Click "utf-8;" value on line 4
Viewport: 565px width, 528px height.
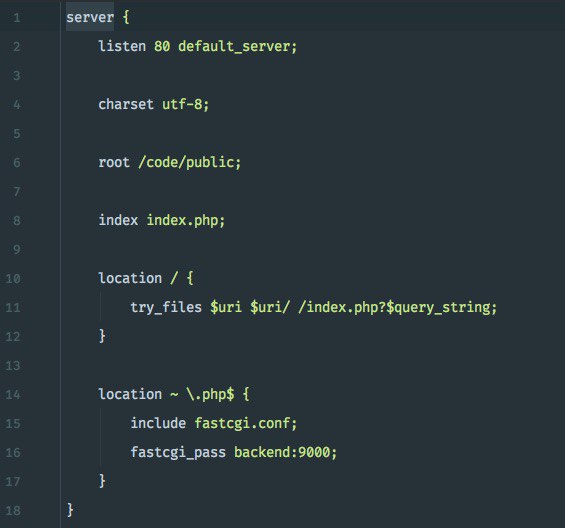[186, 105]
